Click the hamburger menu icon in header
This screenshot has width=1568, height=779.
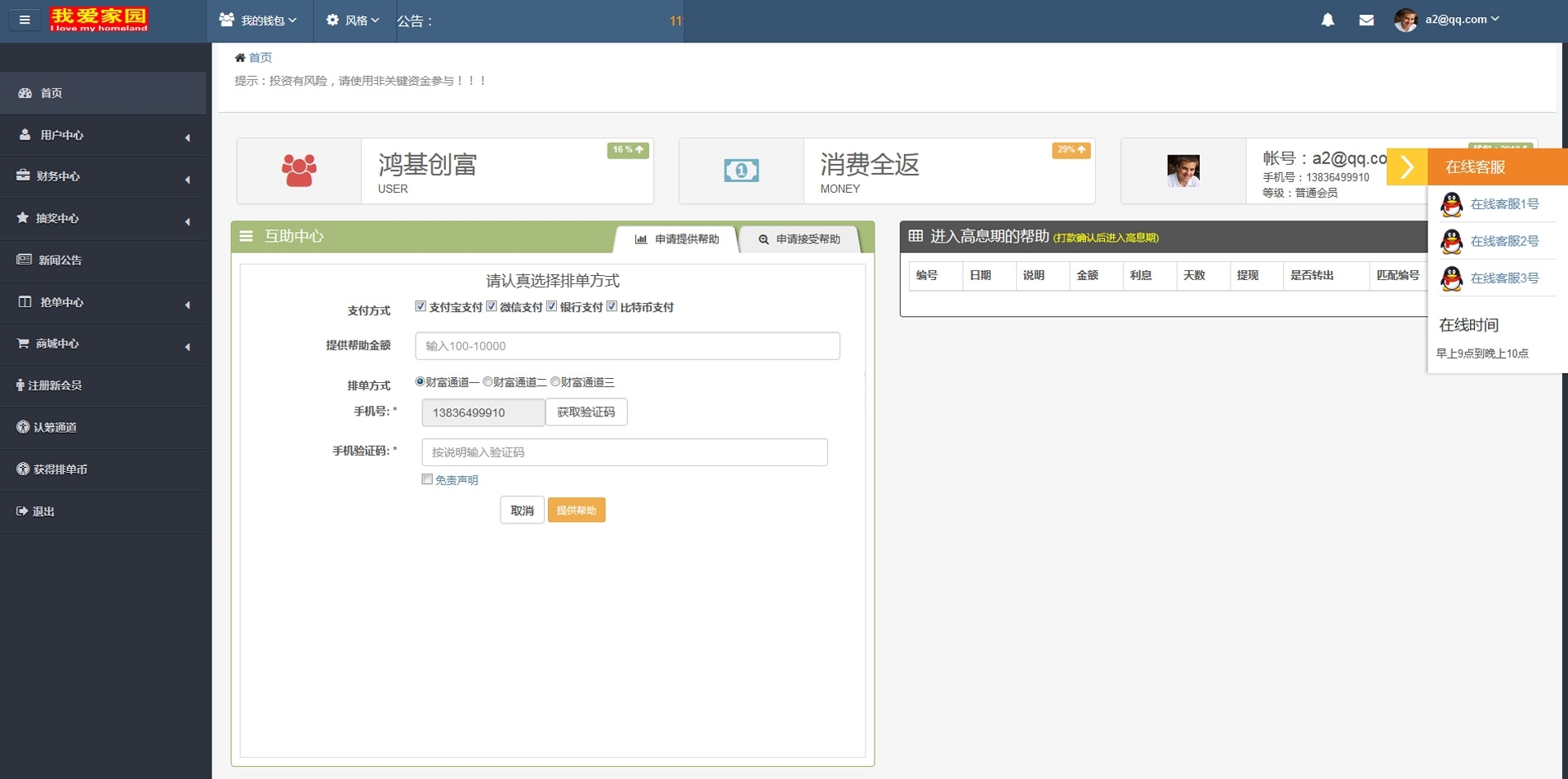pos(24,20)
